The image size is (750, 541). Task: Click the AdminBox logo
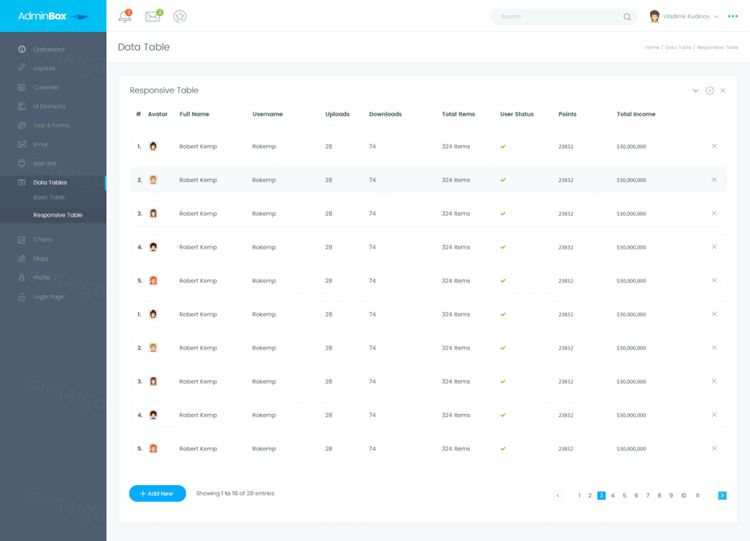(x=53, y=16)
